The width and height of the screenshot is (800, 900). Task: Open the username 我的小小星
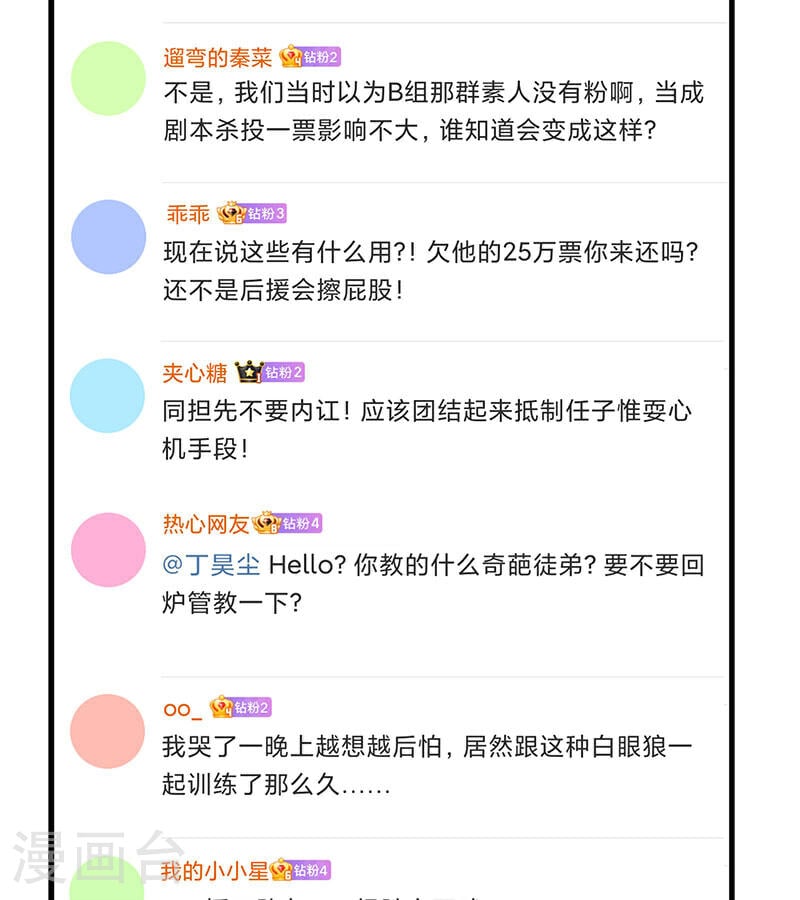click(x=214, y=871)
